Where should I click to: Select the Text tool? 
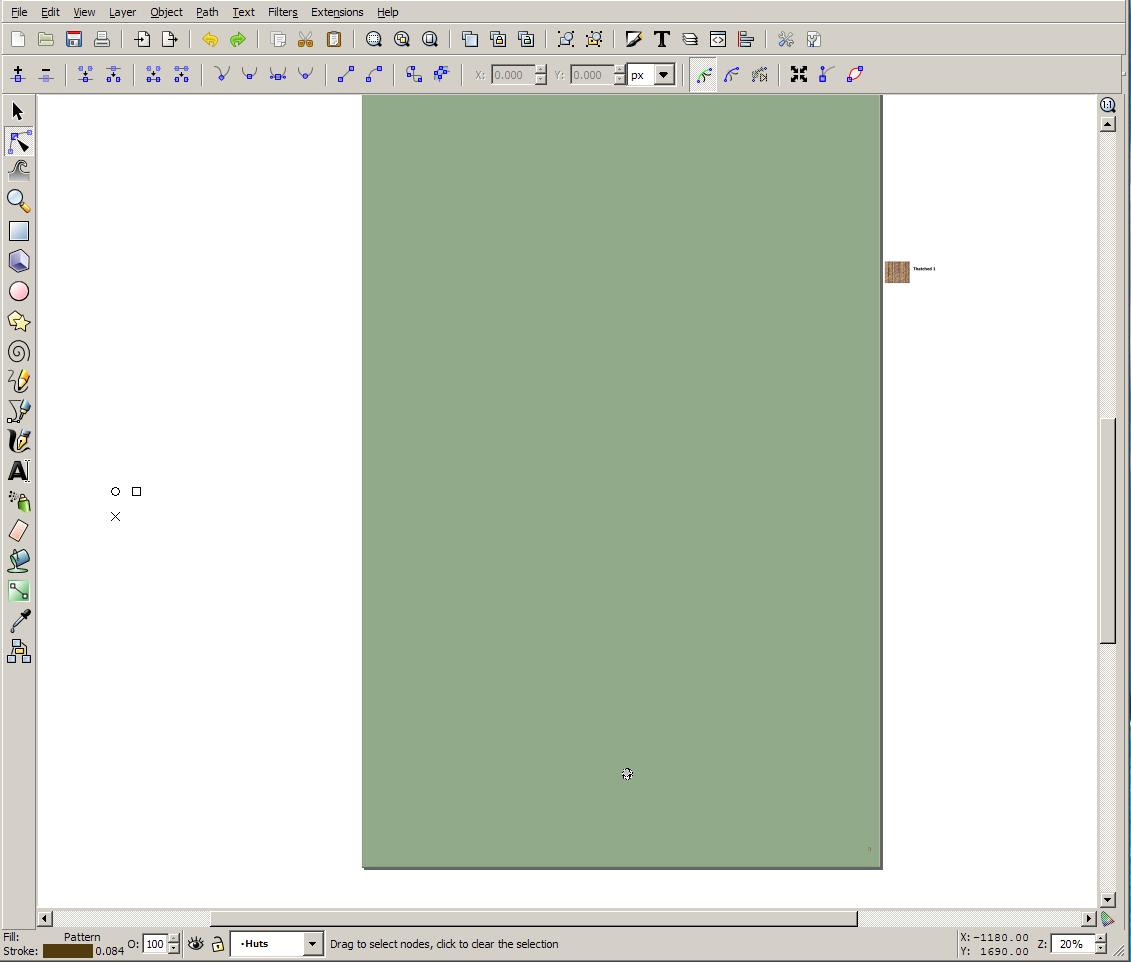coord(18,471)
